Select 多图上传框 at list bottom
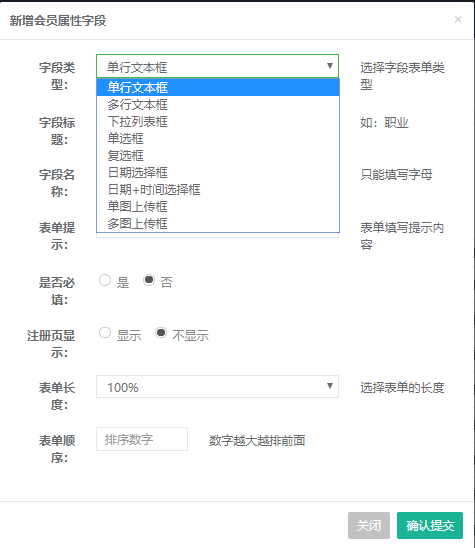Viewport: 475px width, 548px height. pyautogui.click(x=218, y=223)
